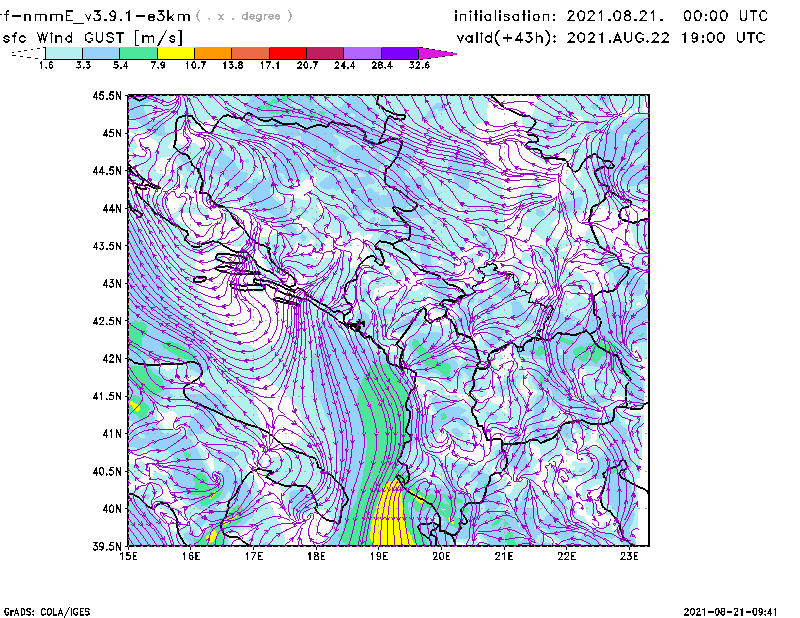Click the 45.5N latitude axis label
This screenshot has width=800, height=618.
tap(106, 96)
